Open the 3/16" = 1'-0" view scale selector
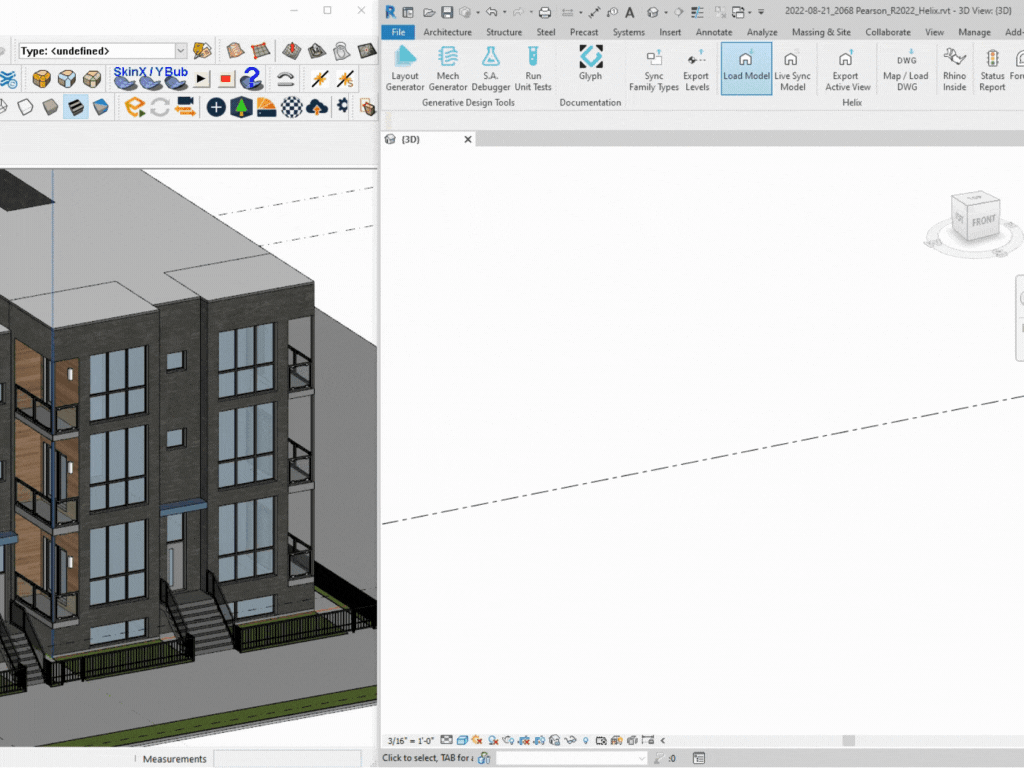 [410, 740]
